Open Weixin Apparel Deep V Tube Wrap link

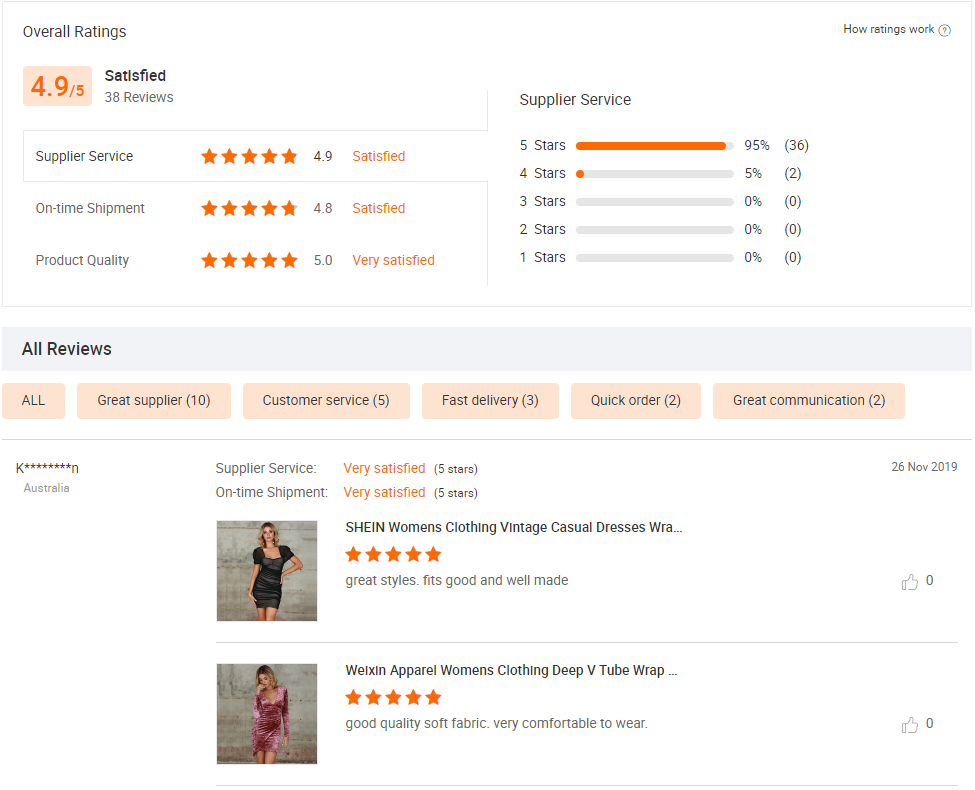(x=511, y=671)
